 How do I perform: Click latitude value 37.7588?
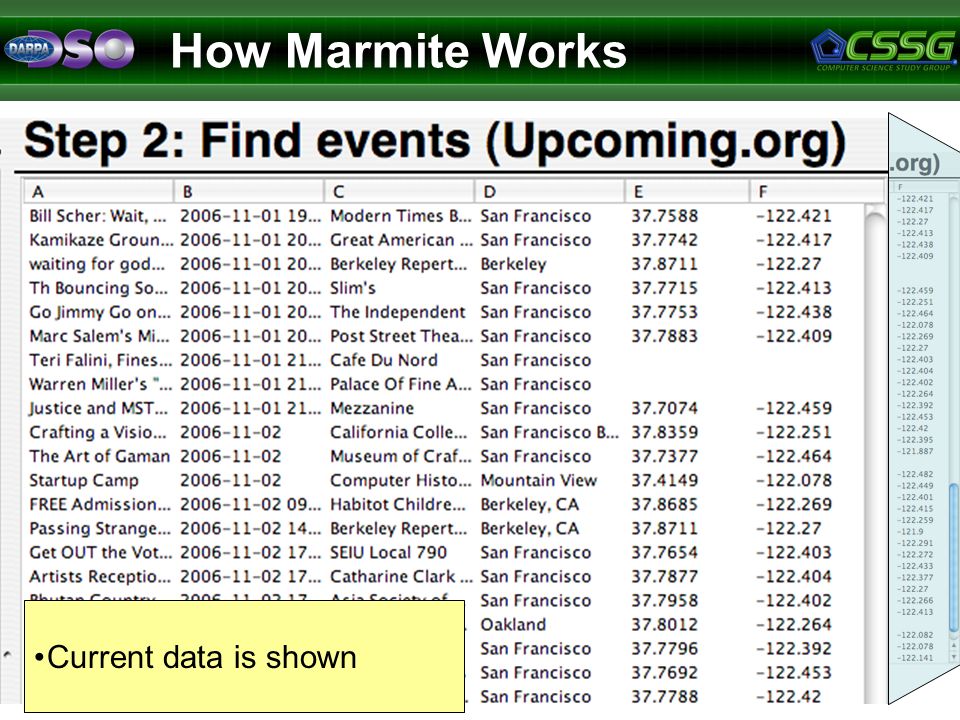664,216
